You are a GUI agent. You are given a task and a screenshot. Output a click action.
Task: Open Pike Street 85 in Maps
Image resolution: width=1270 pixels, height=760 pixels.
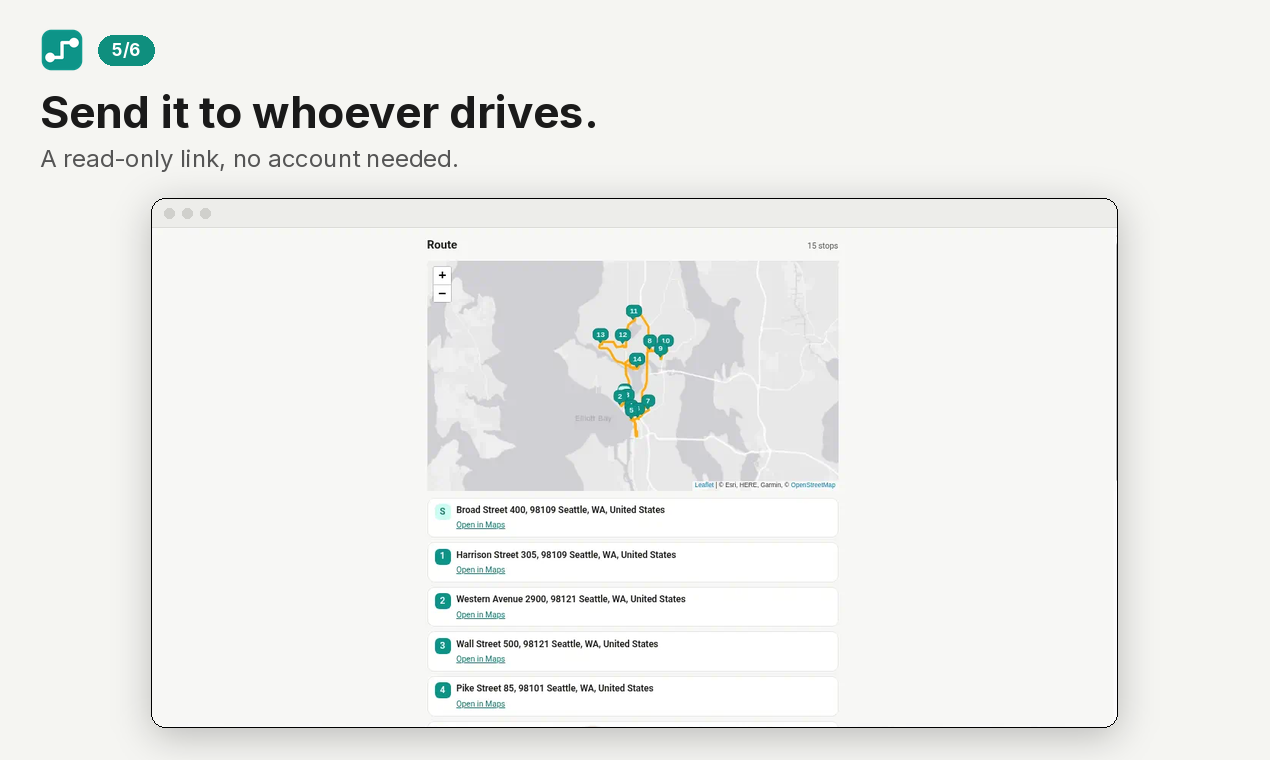[481, 704]
